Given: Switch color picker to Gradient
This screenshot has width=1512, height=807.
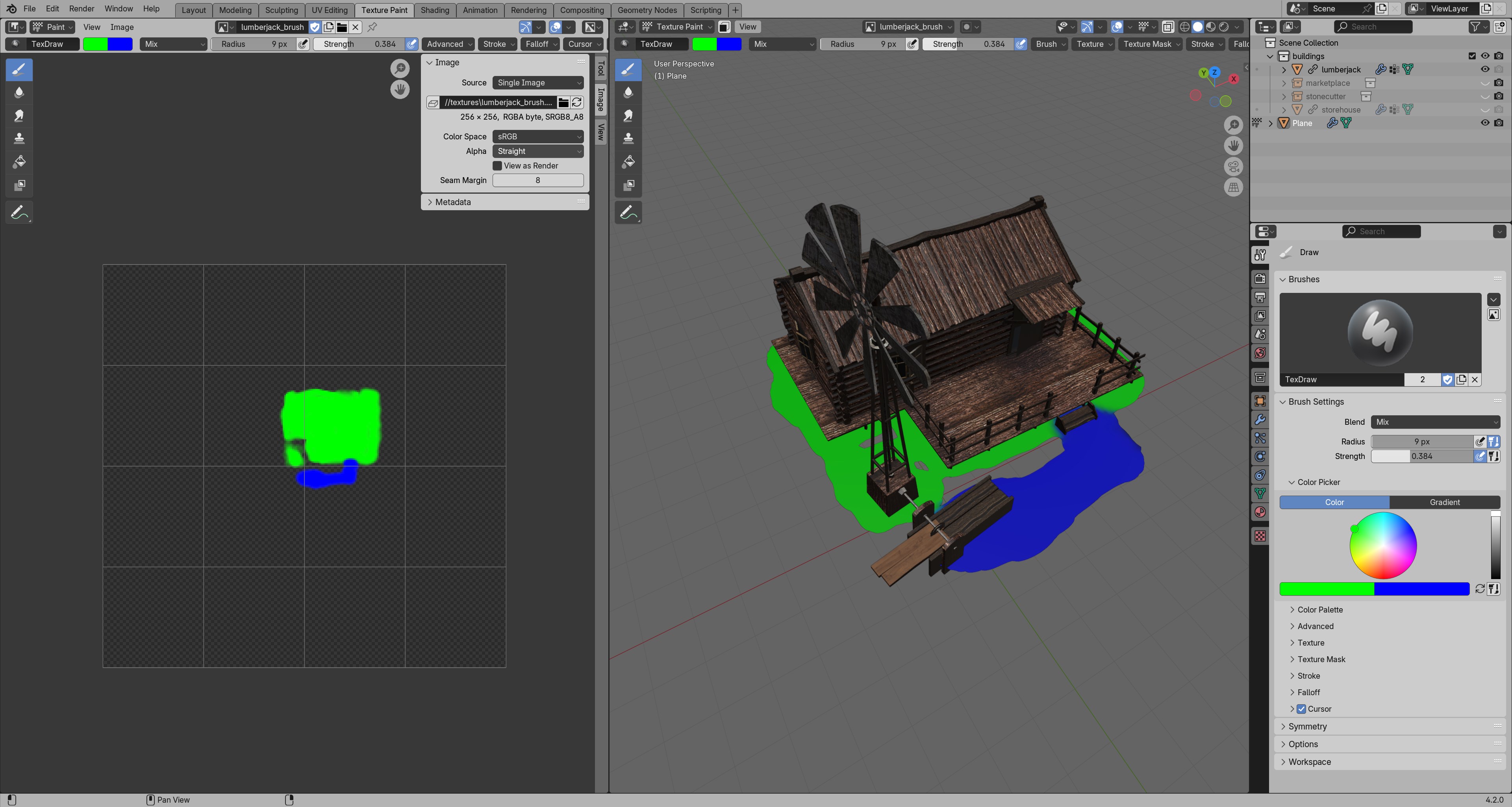Looking at the screenshot, I should 1444,502.
